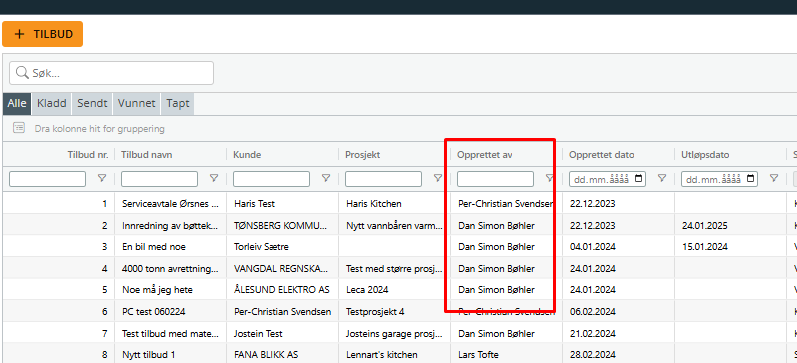Open filter icon for Utløpsdato column
797x363 pixels.
click(774, 178)
